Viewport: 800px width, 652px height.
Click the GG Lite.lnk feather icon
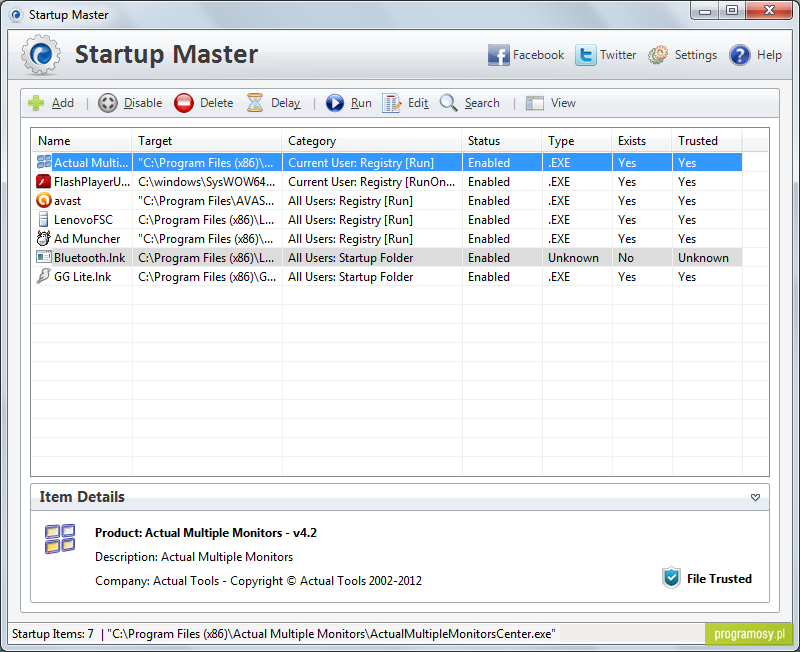[x=44, y=276]
